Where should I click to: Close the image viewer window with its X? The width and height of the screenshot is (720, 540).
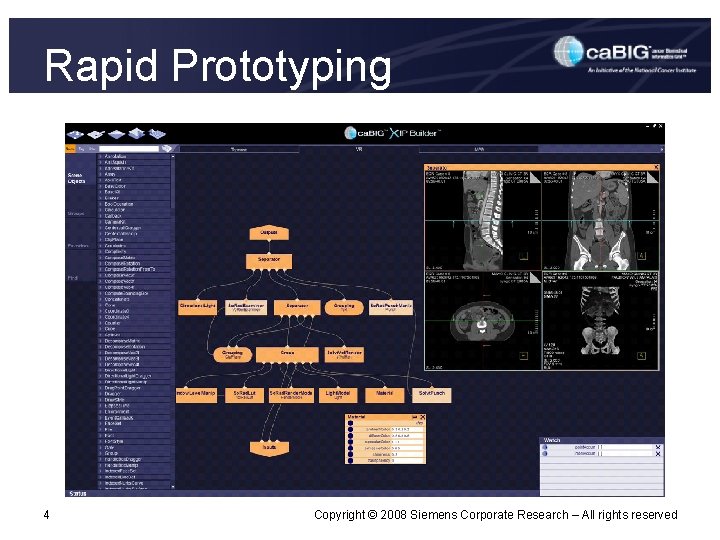pos(656,168)
